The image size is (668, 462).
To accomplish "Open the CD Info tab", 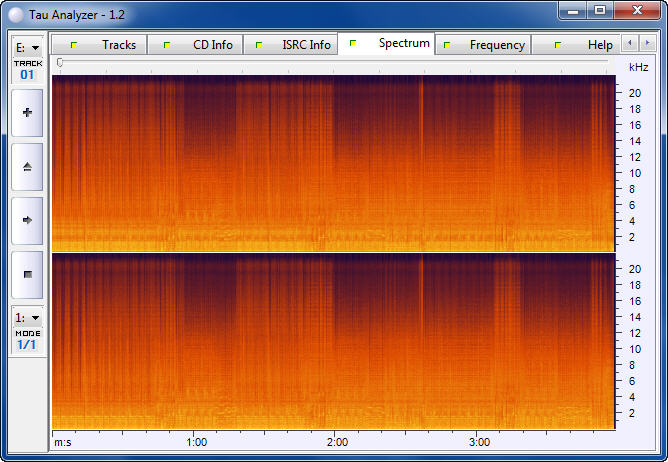I will click(x=200, y=45).
